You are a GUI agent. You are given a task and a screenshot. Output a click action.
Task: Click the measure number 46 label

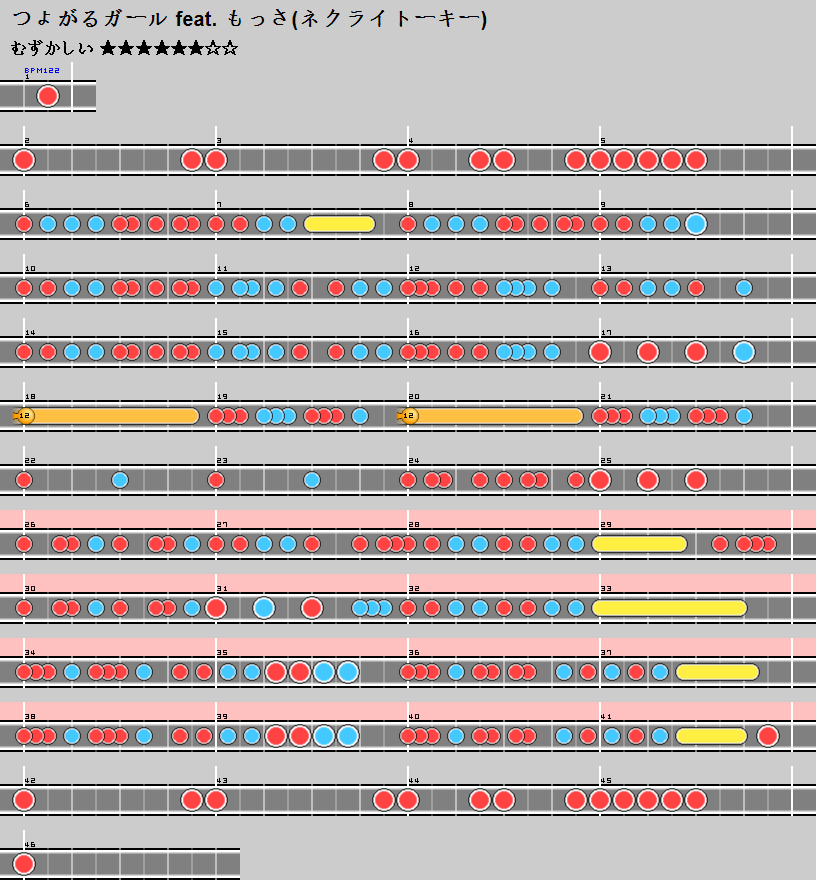tap(30, 845)
